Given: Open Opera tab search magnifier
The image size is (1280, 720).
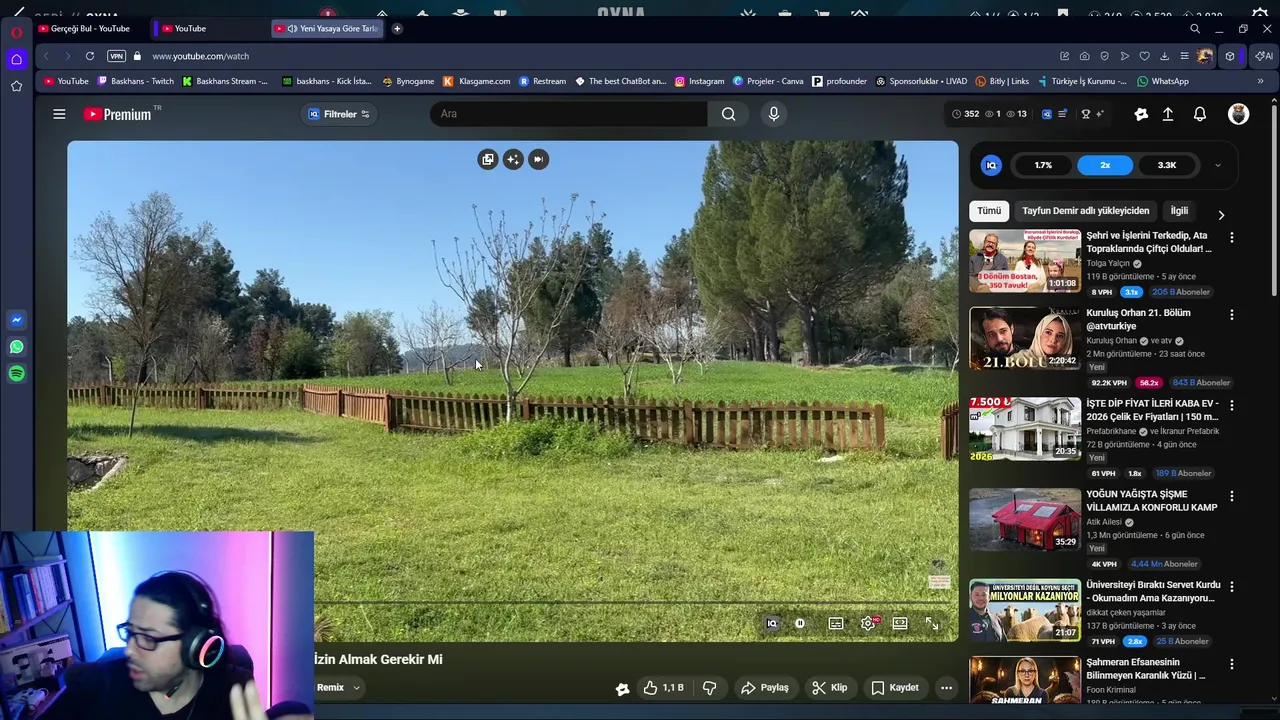Looking at the screenshot, I should [1195, 29].
